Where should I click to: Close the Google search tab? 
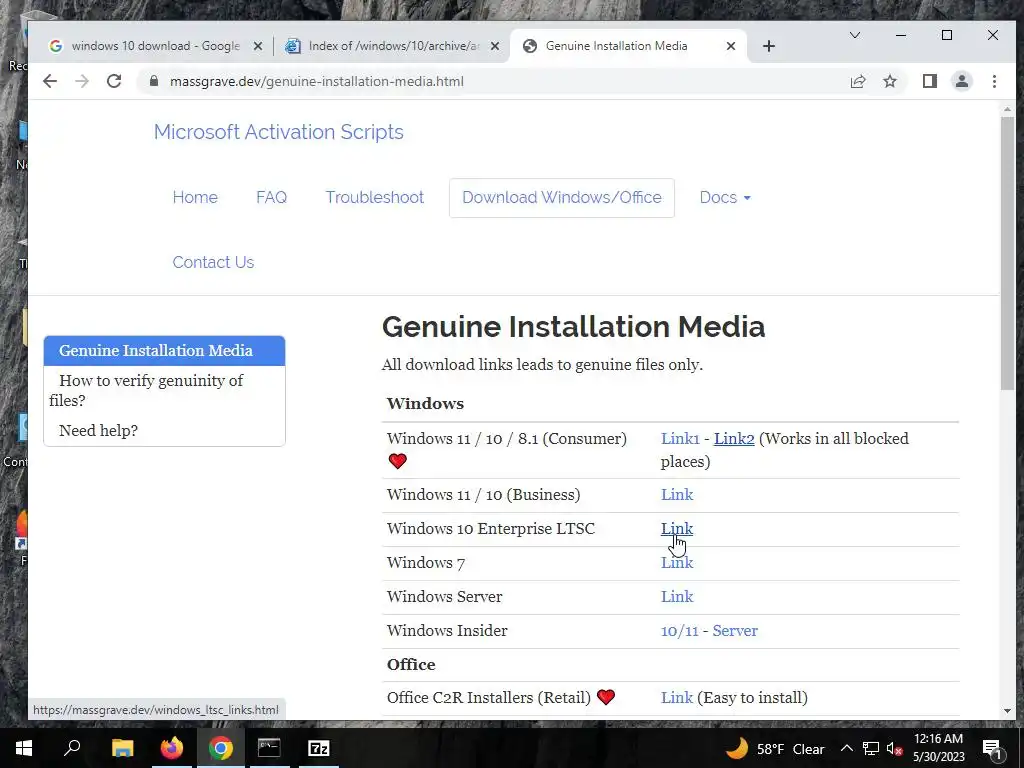258,46
